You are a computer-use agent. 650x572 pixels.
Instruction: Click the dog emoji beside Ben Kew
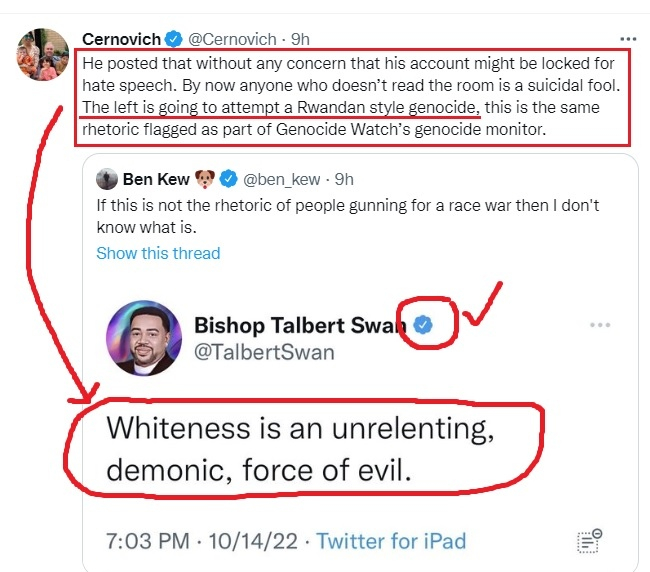click(205, 180)
